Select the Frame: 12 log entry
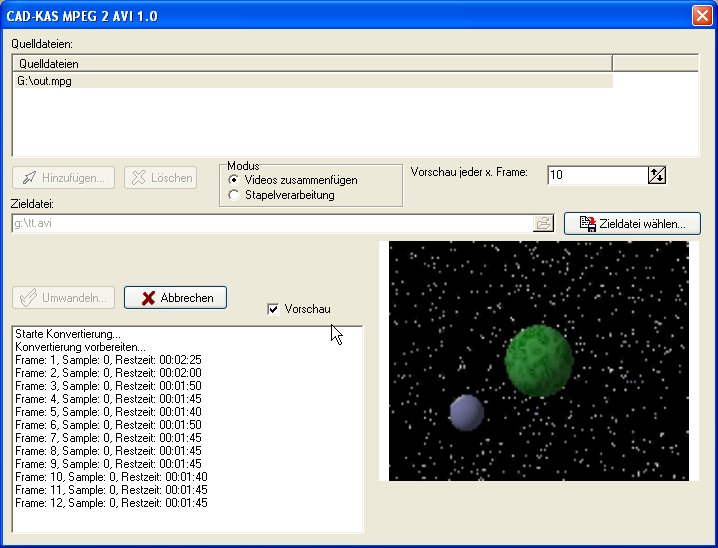718x548 pixels. coord(111,503)
